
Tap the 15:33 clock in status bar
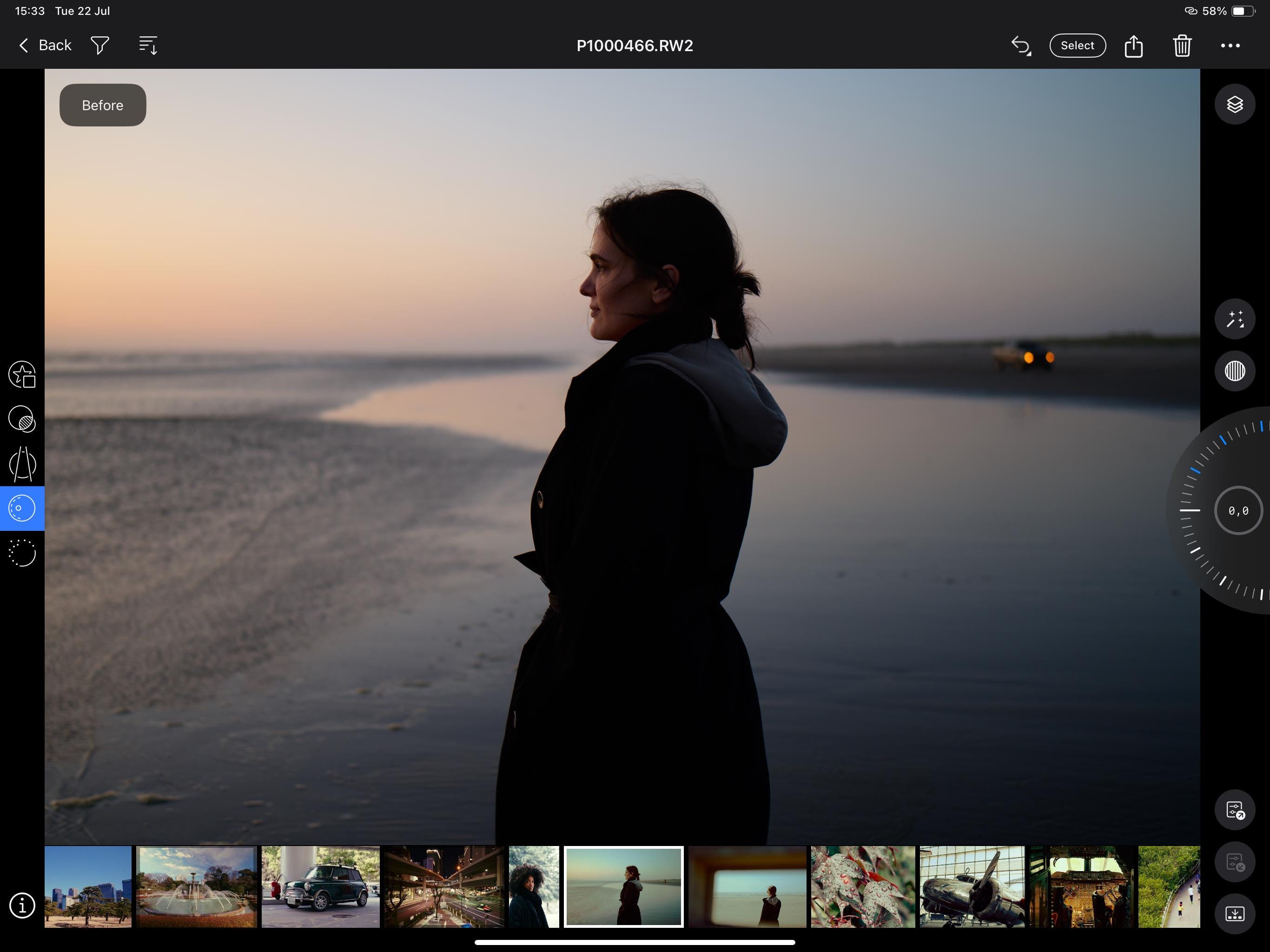pyautogui.click(x=30, y=11)
